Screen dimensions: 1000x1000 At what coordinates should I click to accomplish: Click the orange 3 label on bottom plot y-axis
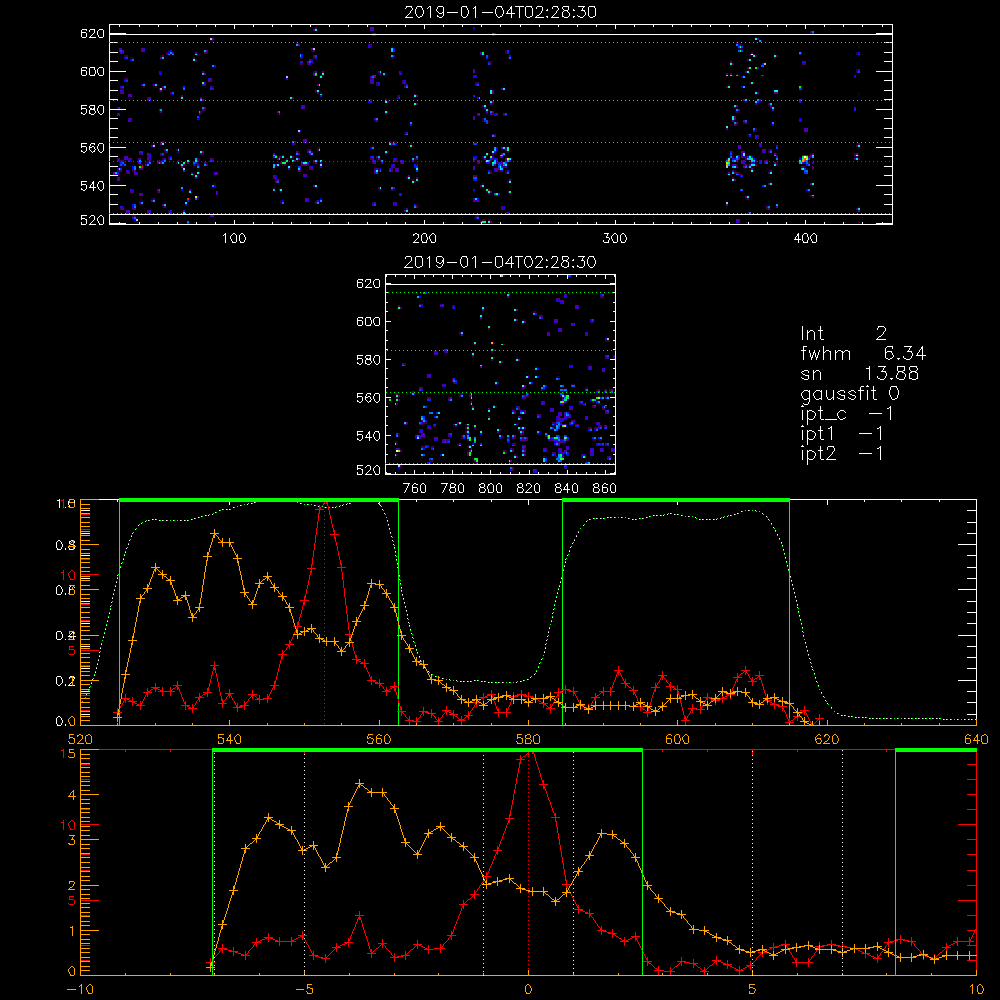tap(71, 840)
